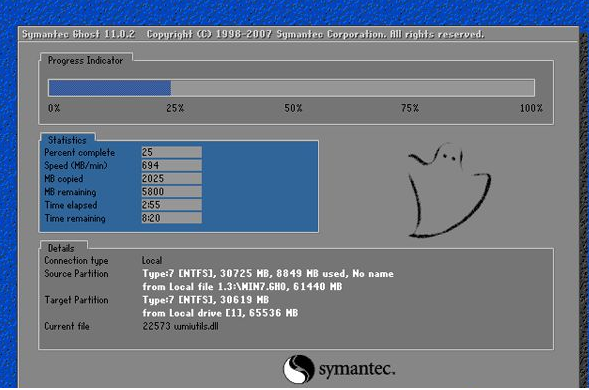Click the Percent complete value 25

(172, 152)
